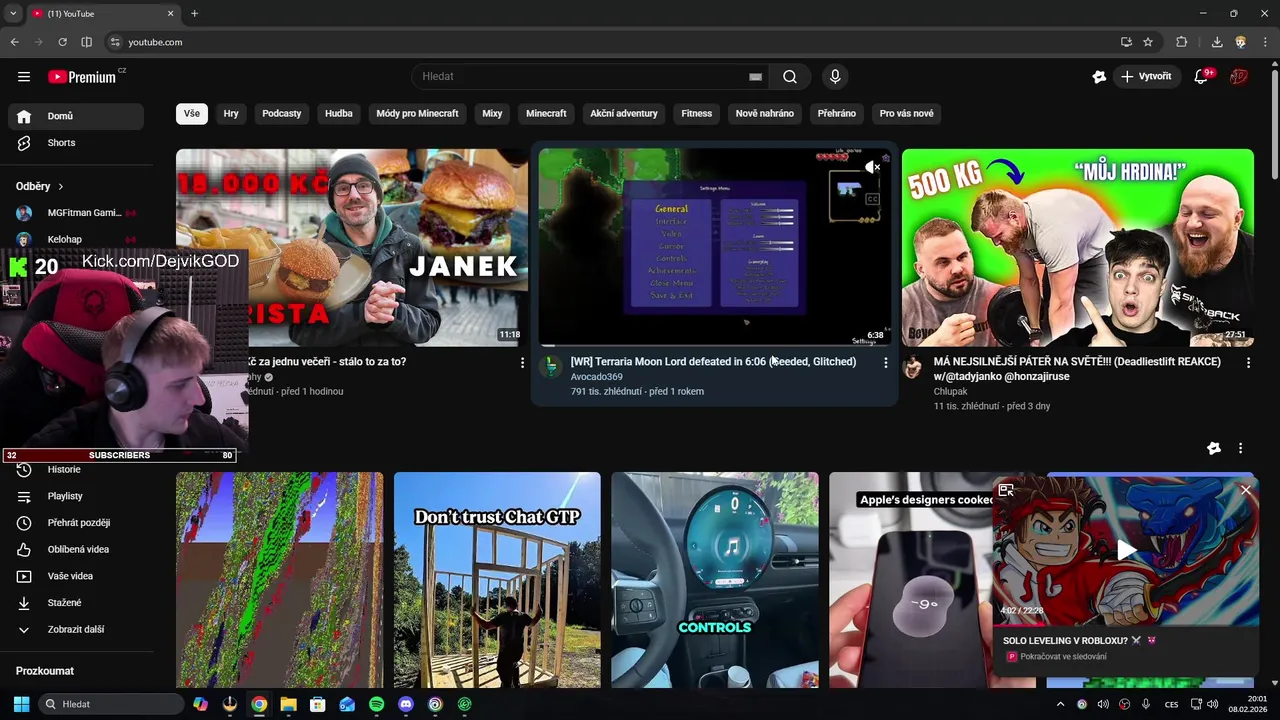The width and height of the screenshot is (1280, 720).
Task: Open File Explorer from the taskbar
Action: coord(288,704)
